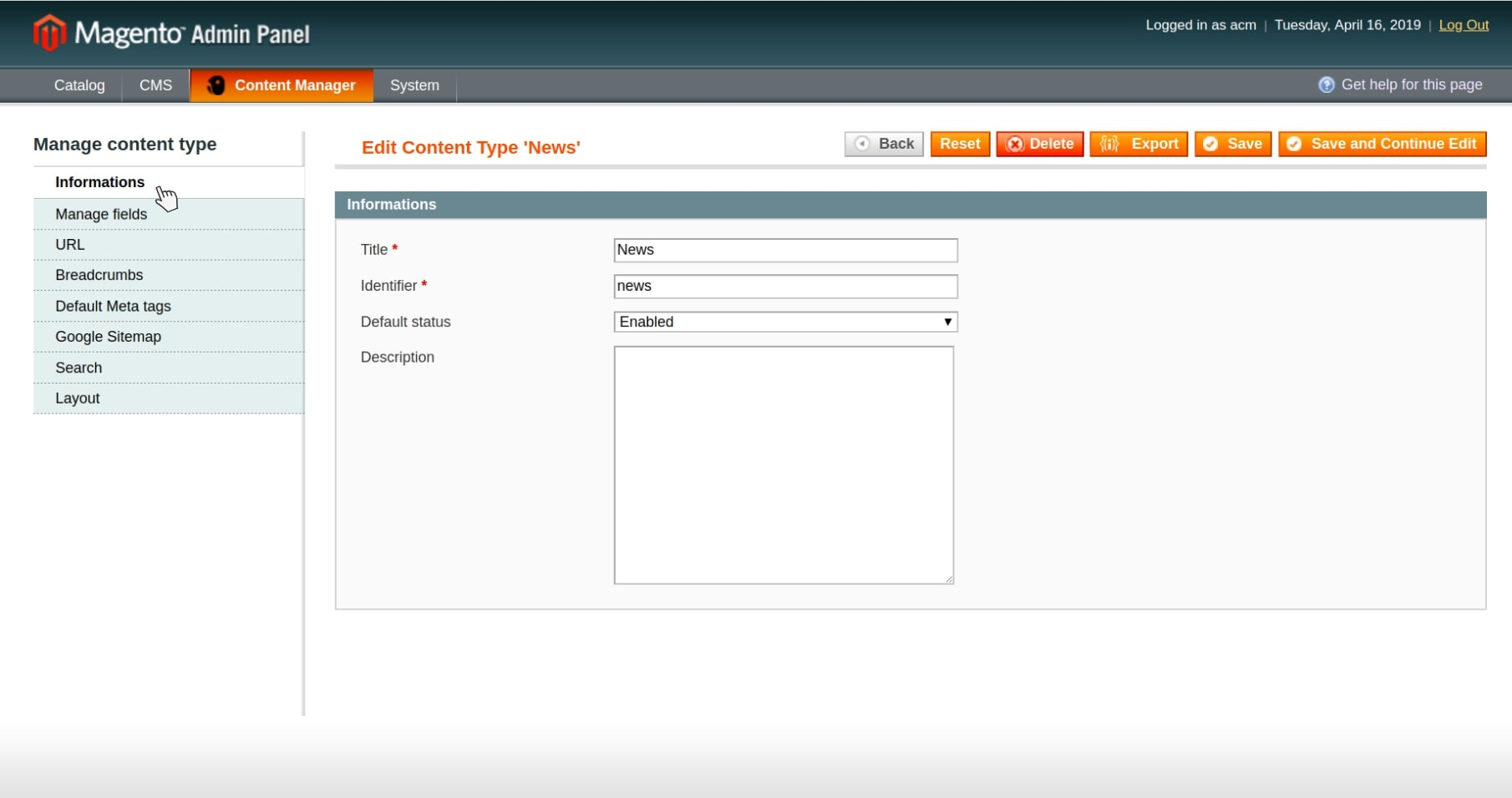
Task: Go to the Breadcrumbs tab
Action: [99, 275]
